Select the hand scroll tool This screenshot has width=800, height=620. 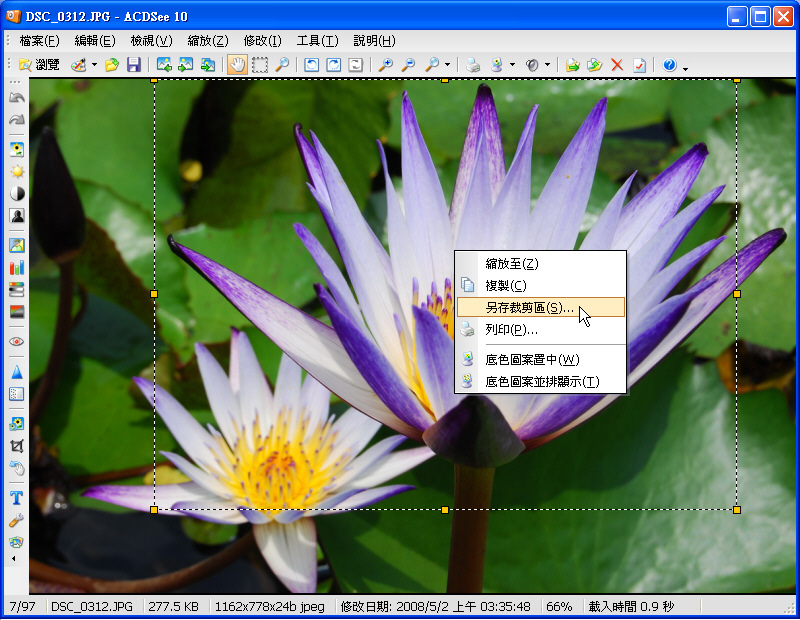[x=237, y=65]
